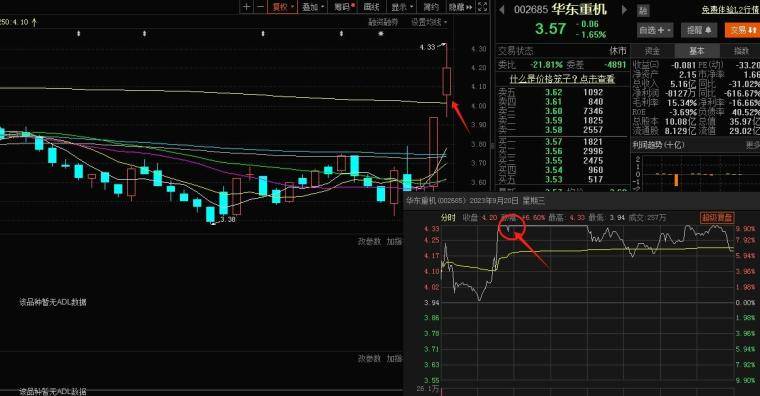Click 更多 in 利润趋势 section

(x=753, y=145)
